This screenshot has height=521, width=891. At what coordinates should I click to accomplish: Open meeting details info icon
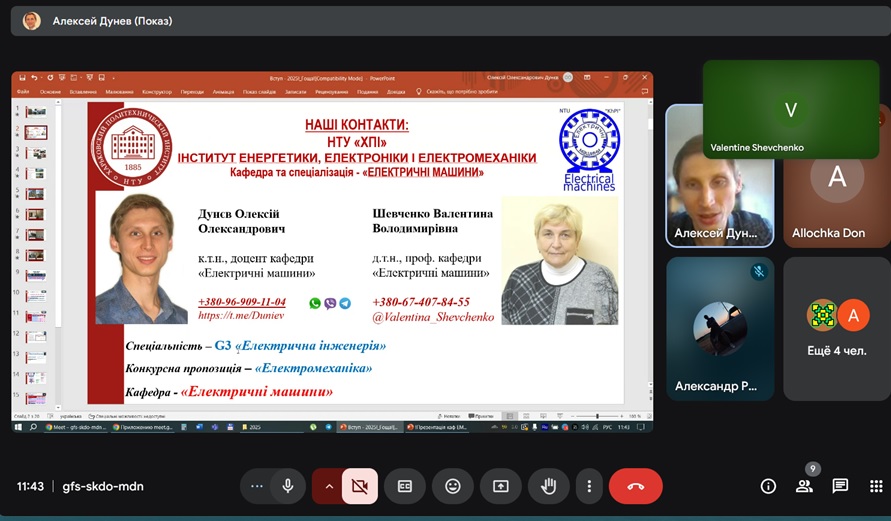768,486
